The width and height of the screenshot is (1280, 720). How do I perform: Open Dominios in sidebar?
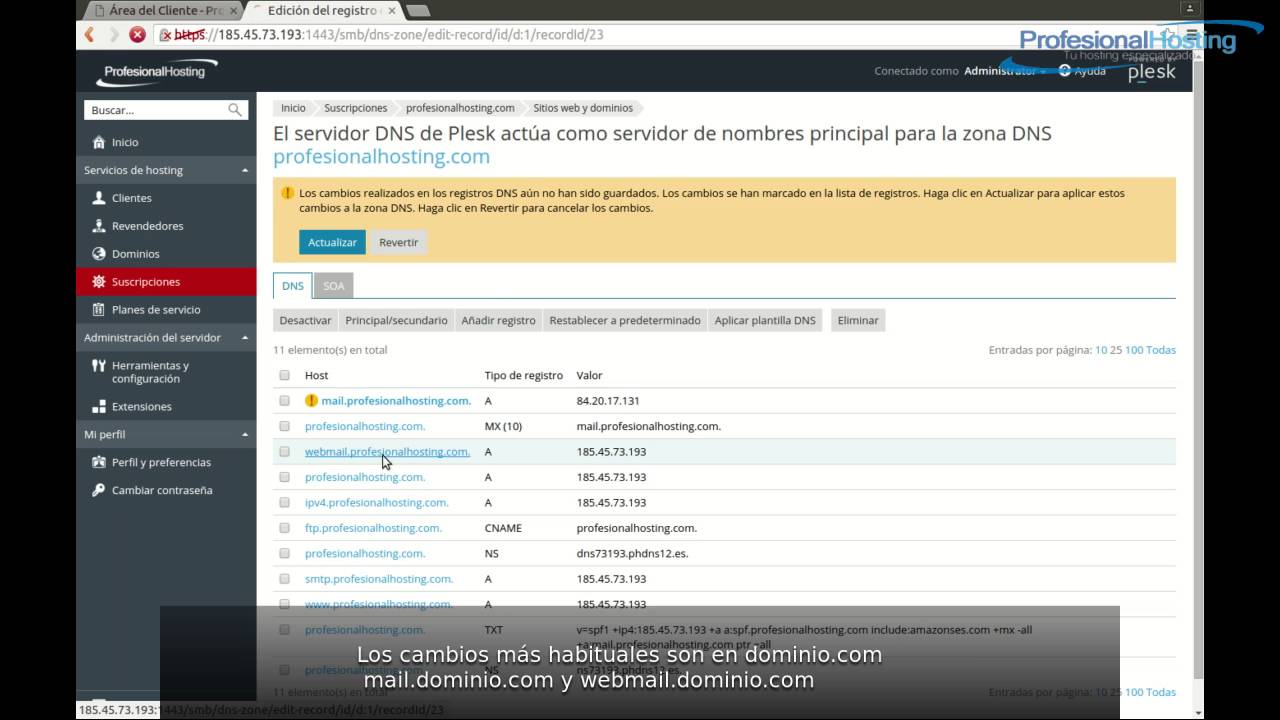(135, 254)
